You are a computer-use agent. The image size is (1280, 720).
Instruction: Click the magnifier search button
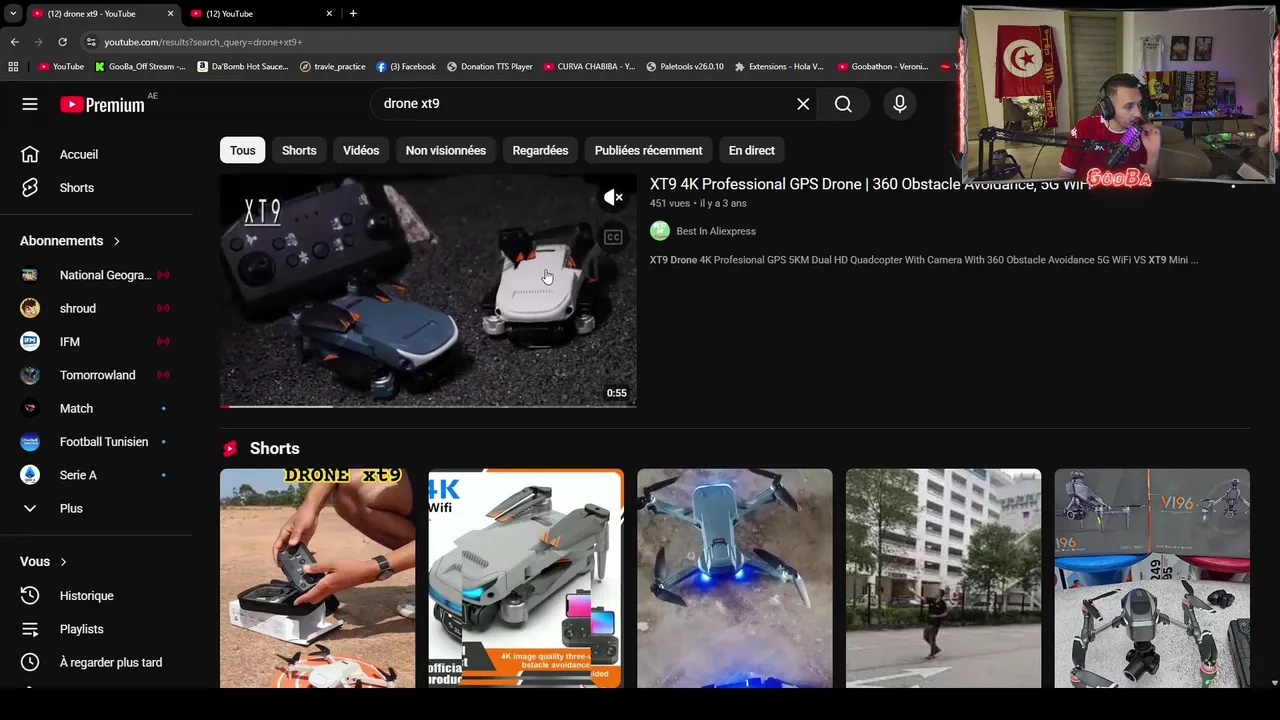843,104
